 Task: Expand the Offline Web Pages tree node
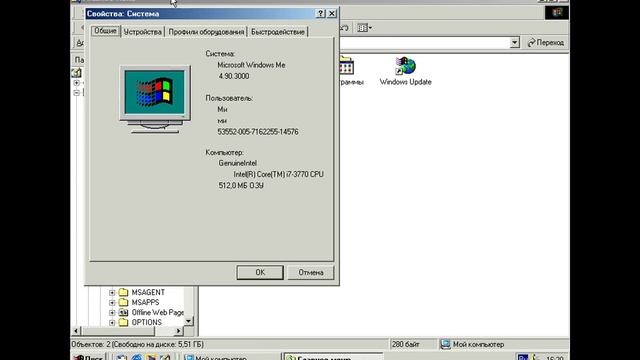(112, 313)
